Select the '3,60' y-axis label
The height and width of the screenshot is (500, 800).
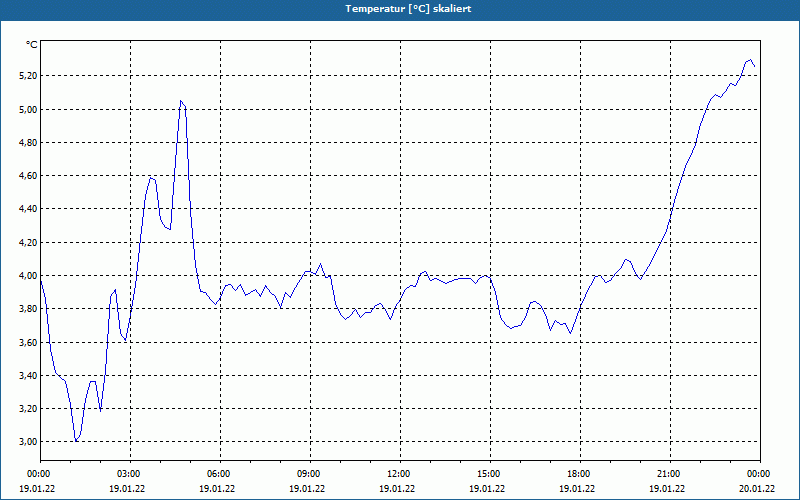pyautogui.click(x=29, y=342)
